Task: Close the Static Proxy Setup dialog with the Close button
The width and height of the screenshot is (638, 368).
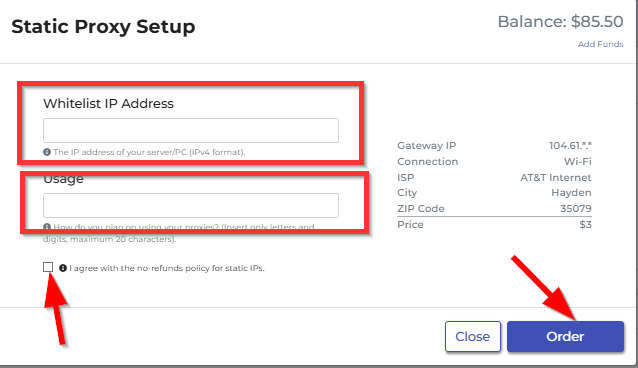Action: [473, 336]
